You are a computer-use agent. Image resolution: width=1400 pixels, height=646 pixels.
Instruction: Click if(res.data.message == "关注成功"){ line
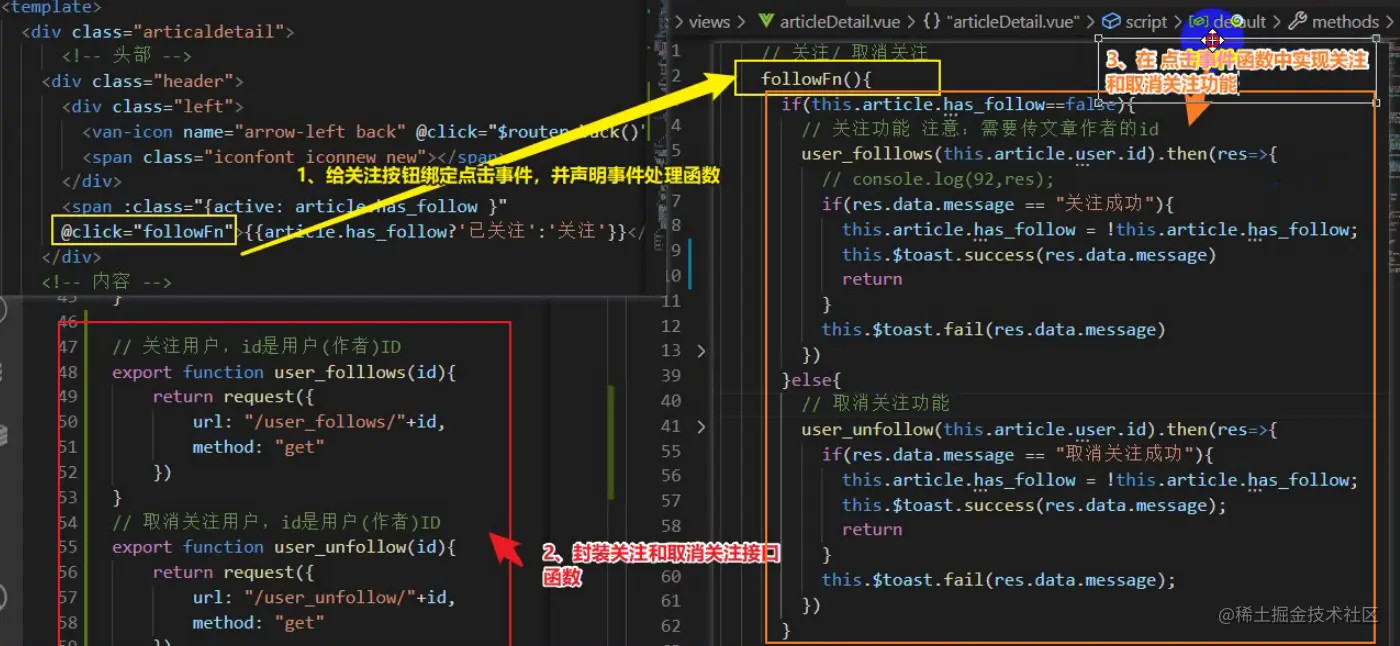tap(997, 204)
